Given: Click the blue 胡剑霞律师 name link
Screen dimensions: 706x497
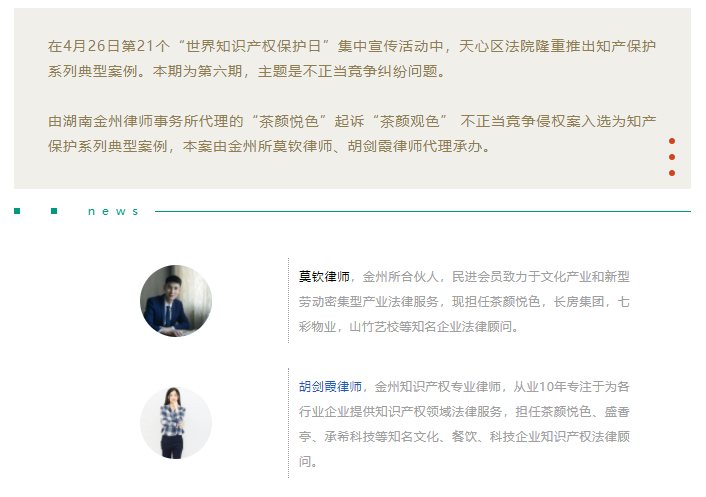Looking at the screenshot, I should (330, 387).
